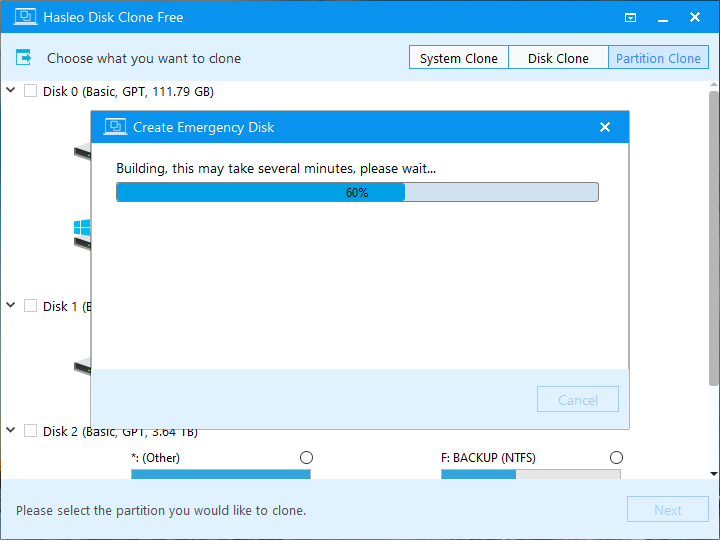Collapse the Disk 1 tree

click(11, 305)
